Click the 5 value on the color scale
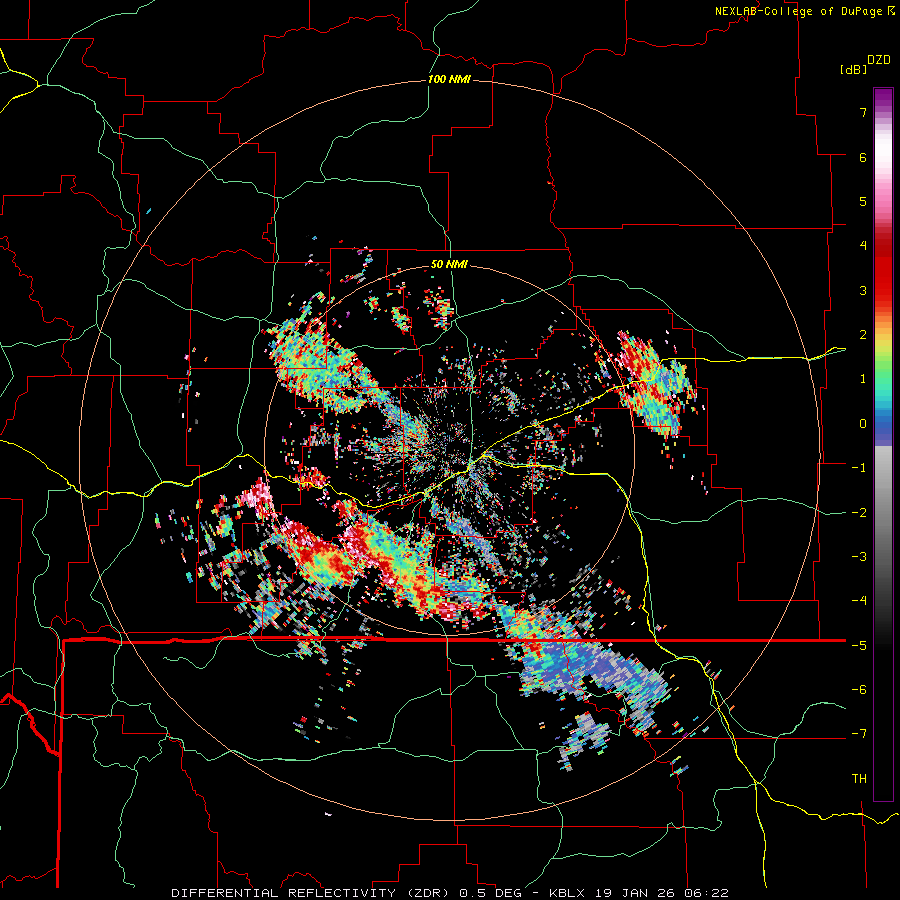This screenshot has width=900, height=900. (x=863, y=201)
